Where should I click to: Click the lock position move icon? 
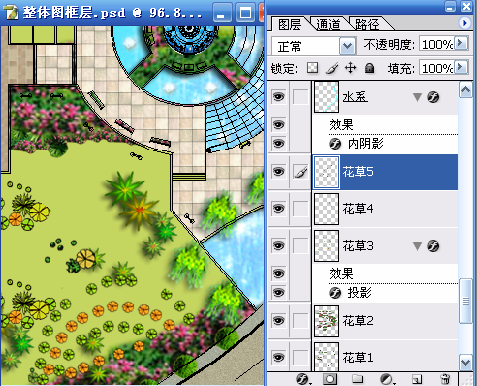[350, 68]
